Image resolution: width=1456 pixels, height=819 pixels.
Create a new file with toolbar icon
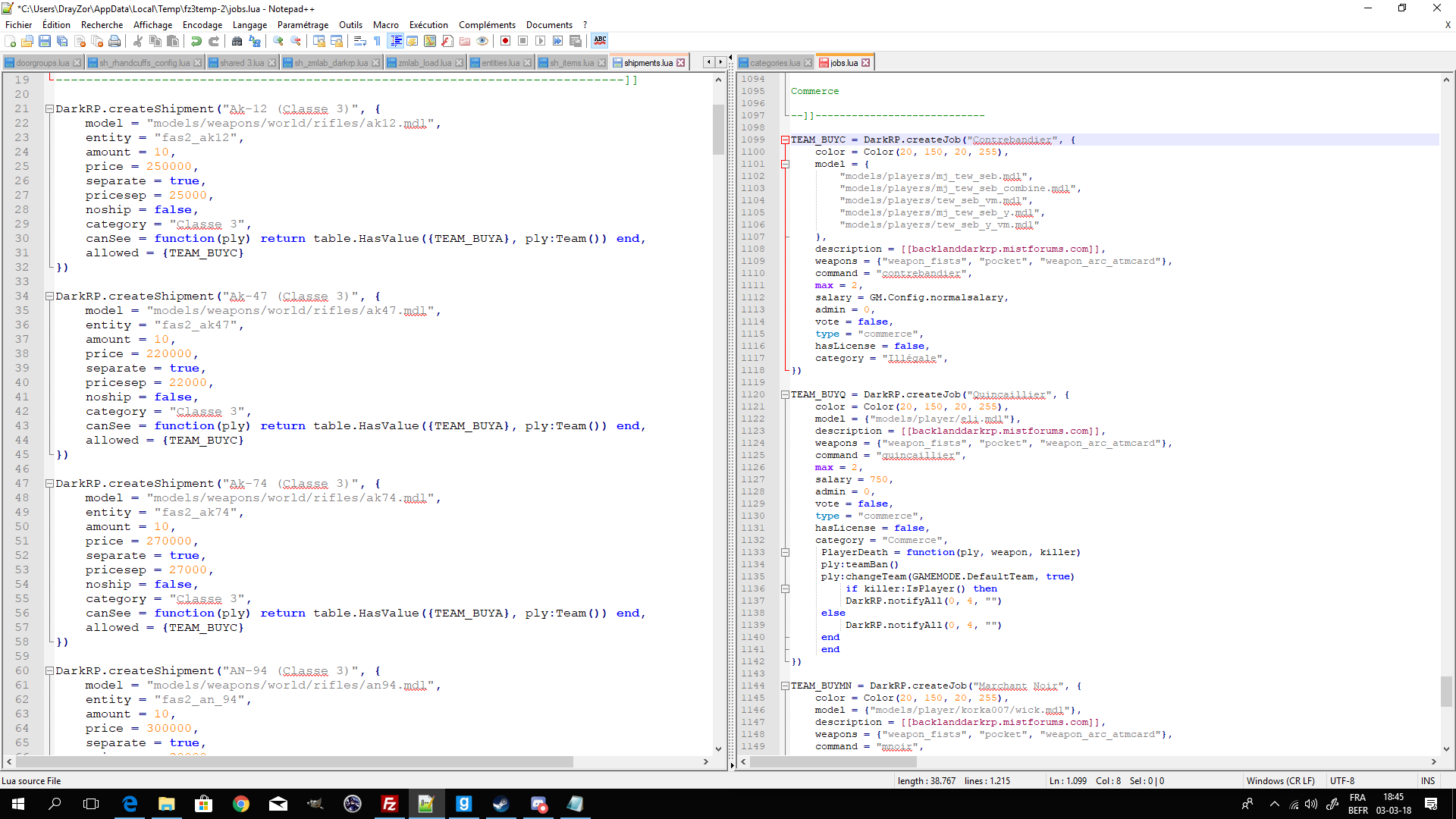11,41
